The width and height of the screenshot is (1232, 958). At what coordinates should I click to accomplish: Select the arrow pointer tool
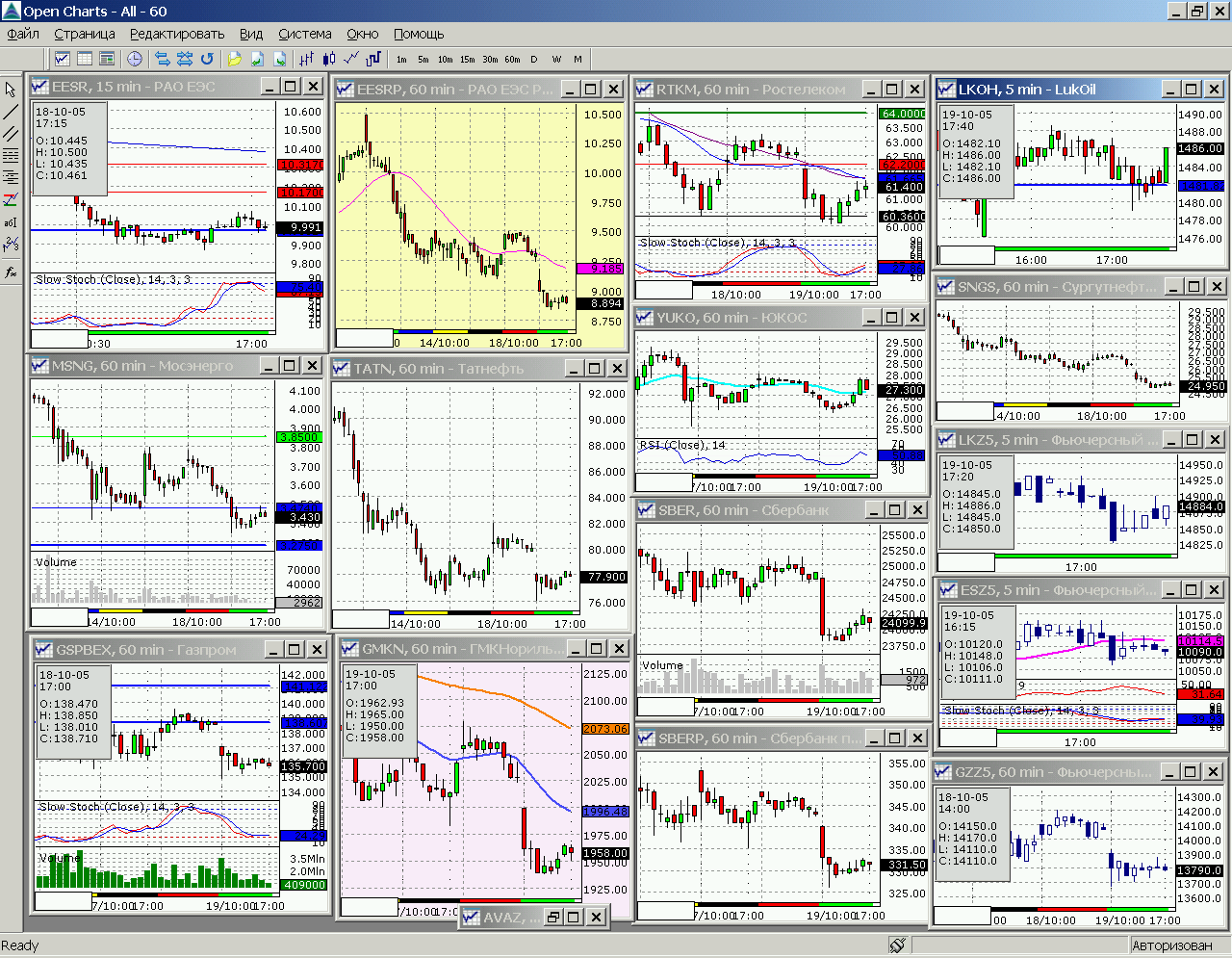[x=11, y=90]
